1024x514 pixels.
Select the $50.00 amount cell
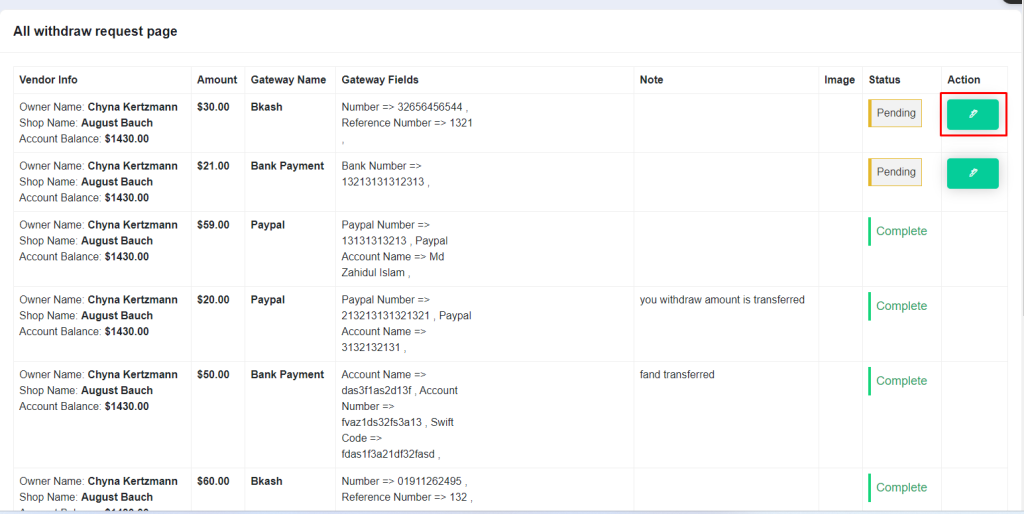pyautogui.click(x=213, y=374)
